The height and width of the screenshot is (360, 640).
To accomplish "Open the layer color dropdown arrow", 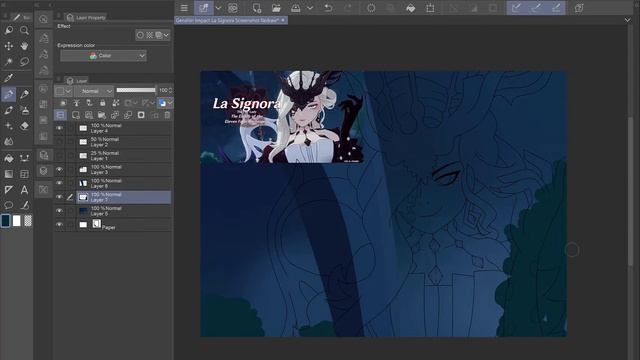I will [170, 103].
